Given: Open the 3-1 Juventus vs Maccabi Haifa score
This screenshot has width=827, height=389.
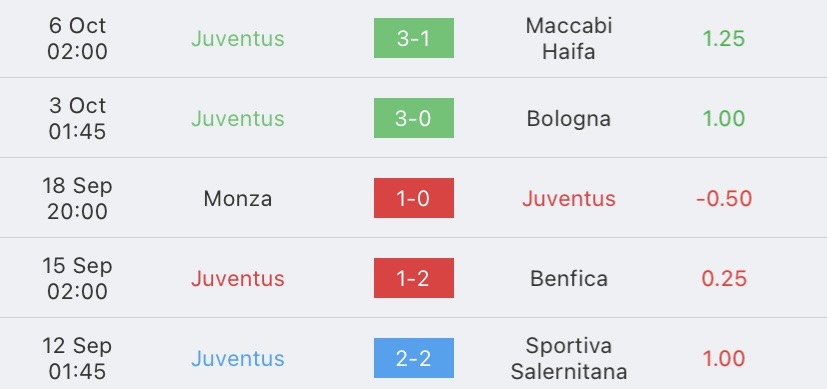Looking at the screenshot, I should (x=414, y=38).
